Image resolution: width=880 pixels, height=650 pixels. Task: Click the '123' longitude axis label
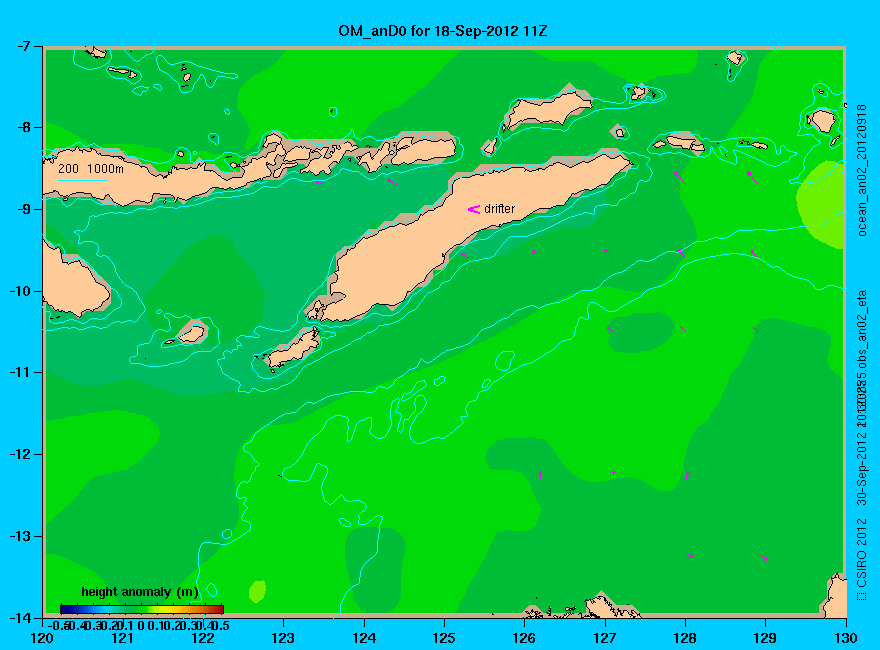tap(283, 638)
